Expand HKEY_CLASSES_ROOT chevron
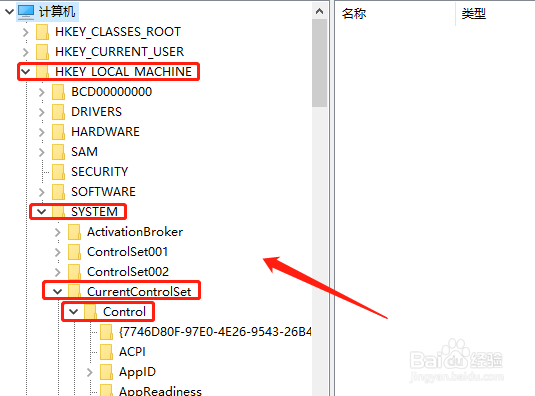Screen dimensions: 535x396 tap(25, 32)
